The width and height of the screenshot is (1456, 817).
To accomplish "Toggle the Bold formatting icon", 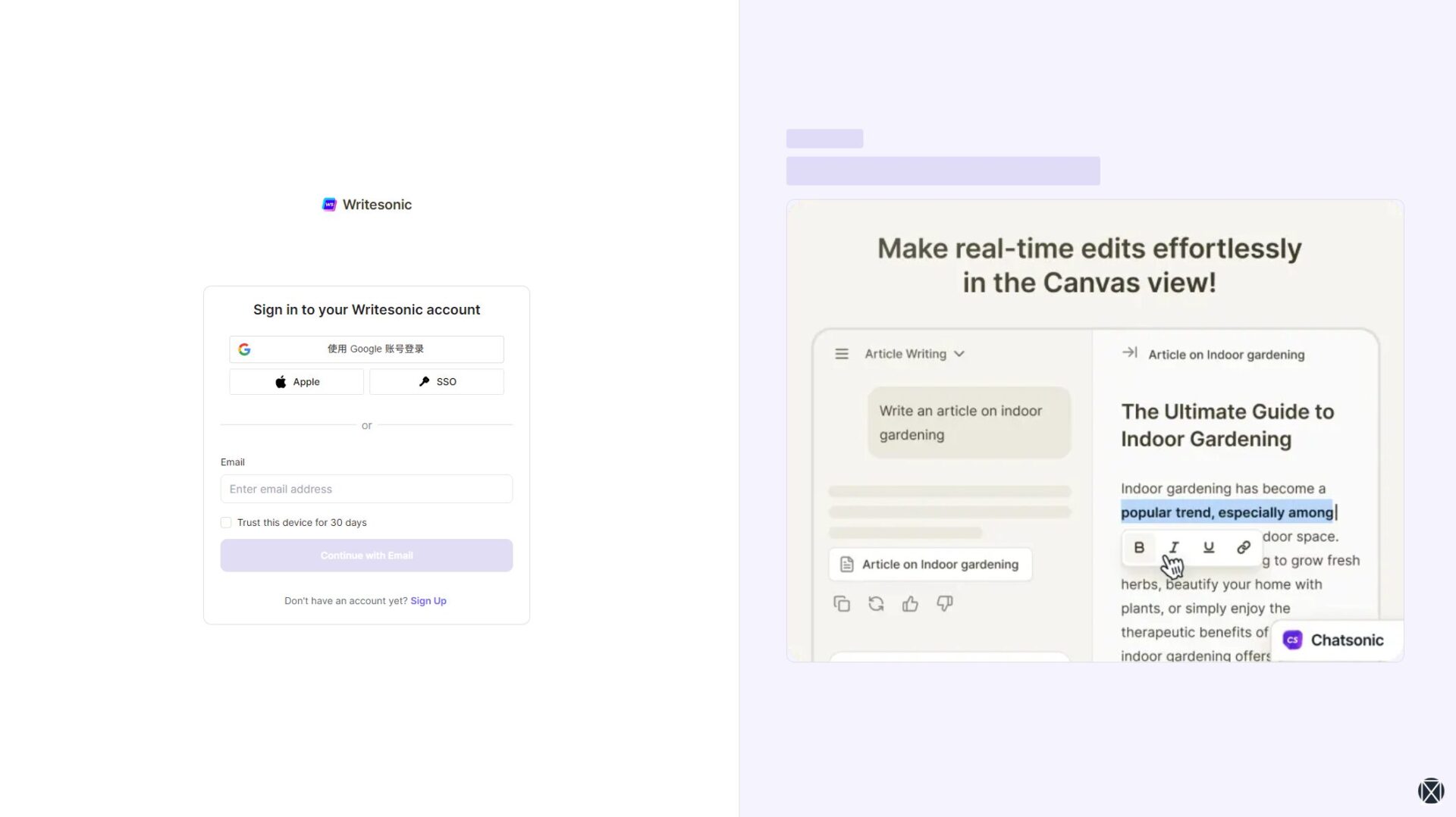I will click(x=1139, y=547).
